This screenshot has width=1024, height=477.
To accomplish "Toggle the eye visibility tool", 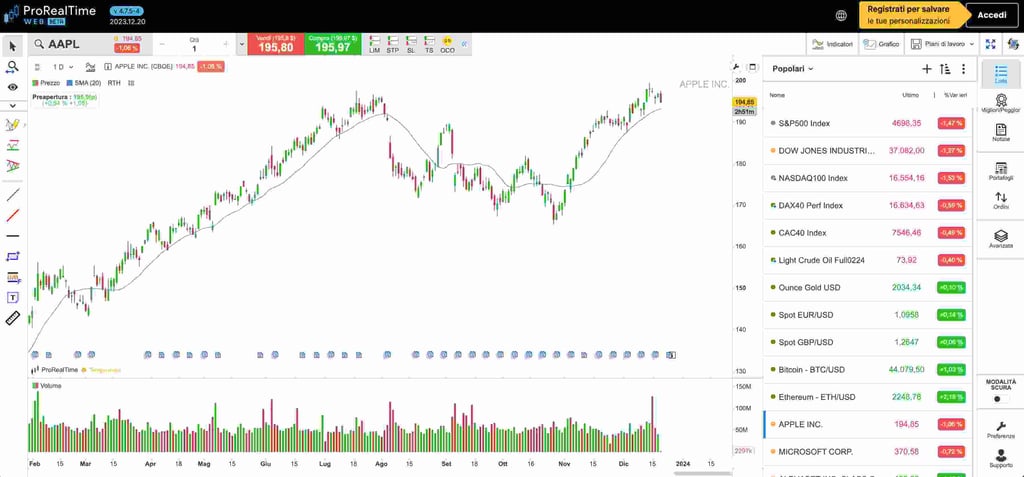I will point(13,87).
